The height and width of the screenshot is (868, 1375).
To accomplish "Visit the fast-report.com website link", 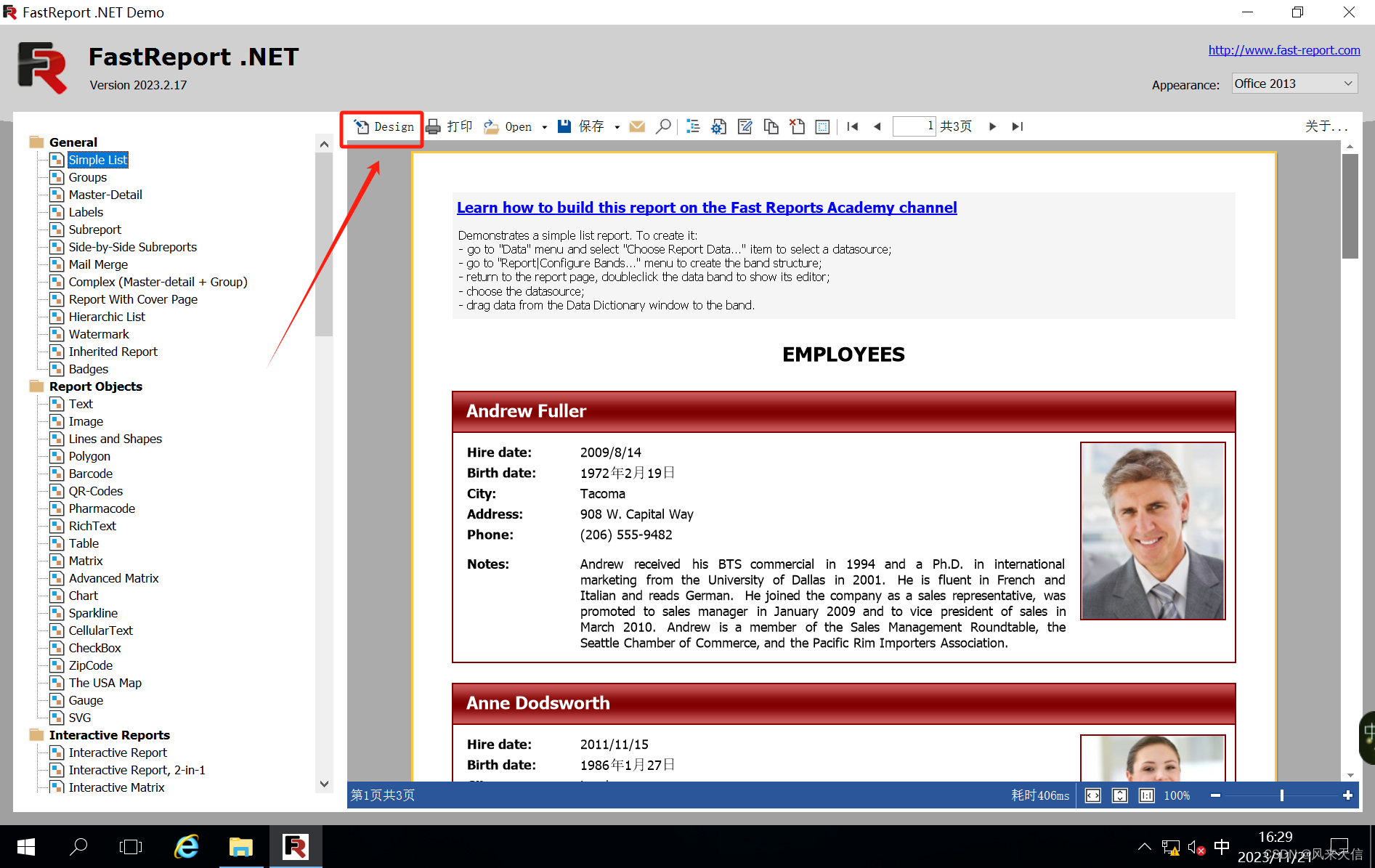I will (x=1284, y=50).
